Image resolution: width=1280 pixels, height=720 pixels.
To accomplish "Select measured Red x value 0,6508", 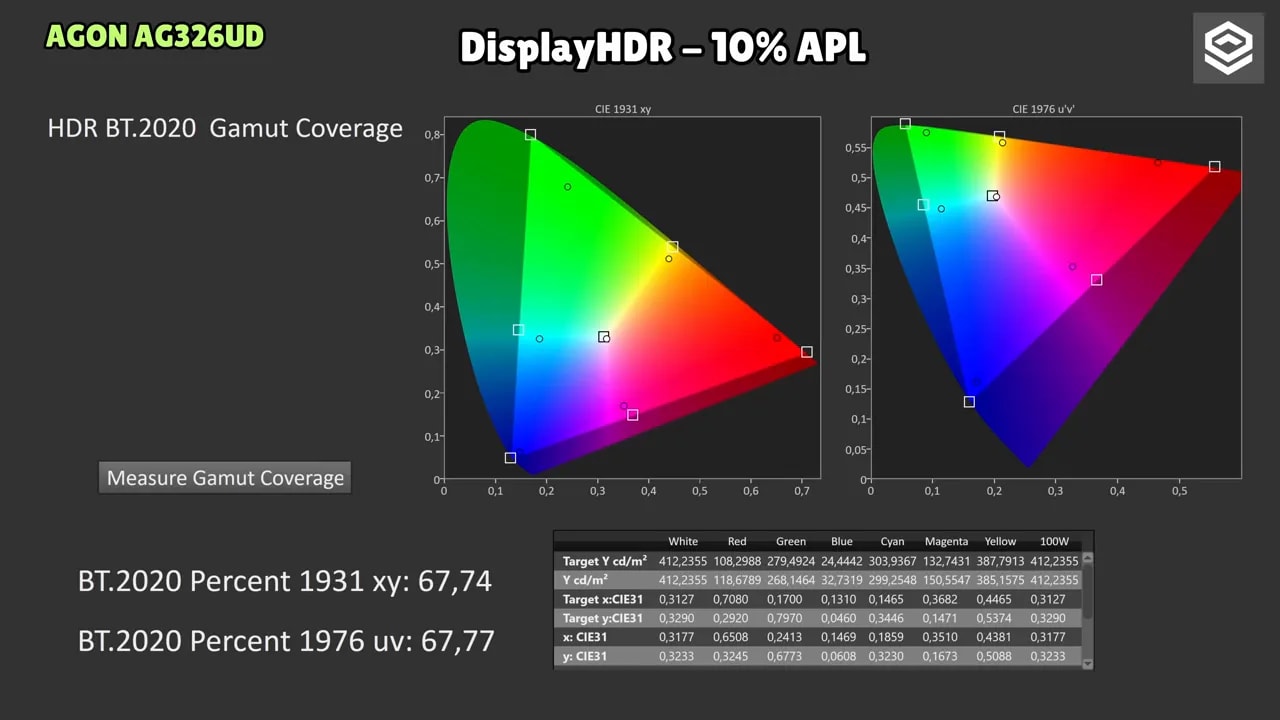I will click(738, 637).
